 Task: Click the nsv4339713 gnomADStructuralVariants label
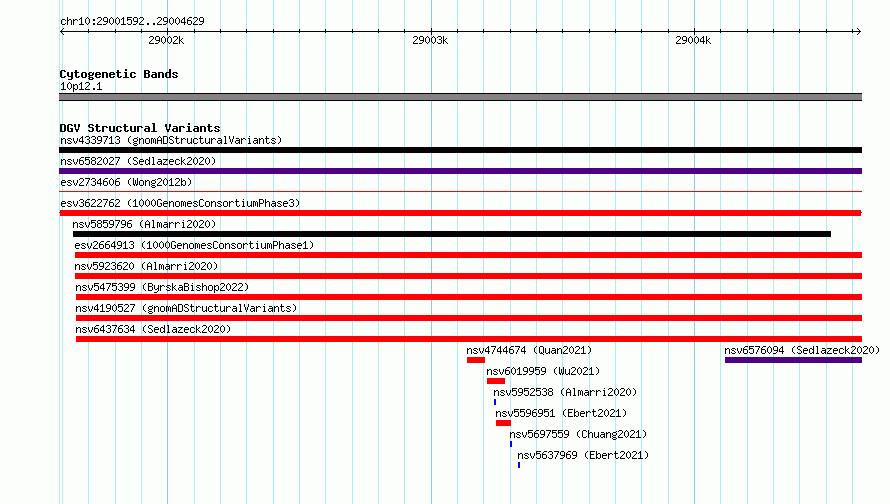[171, 140]
